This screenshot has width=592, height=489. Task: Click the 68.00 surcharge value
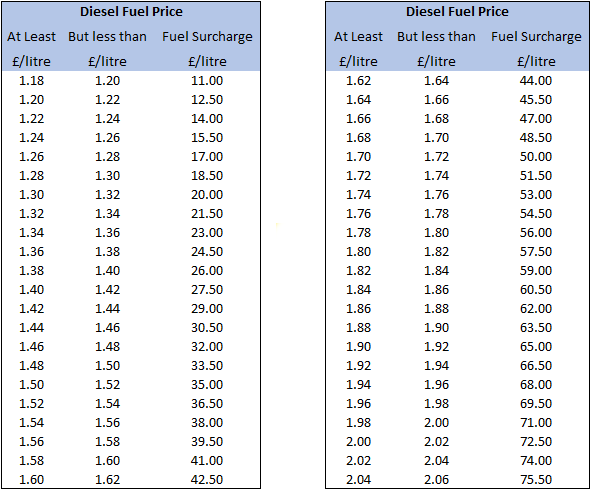536,384
